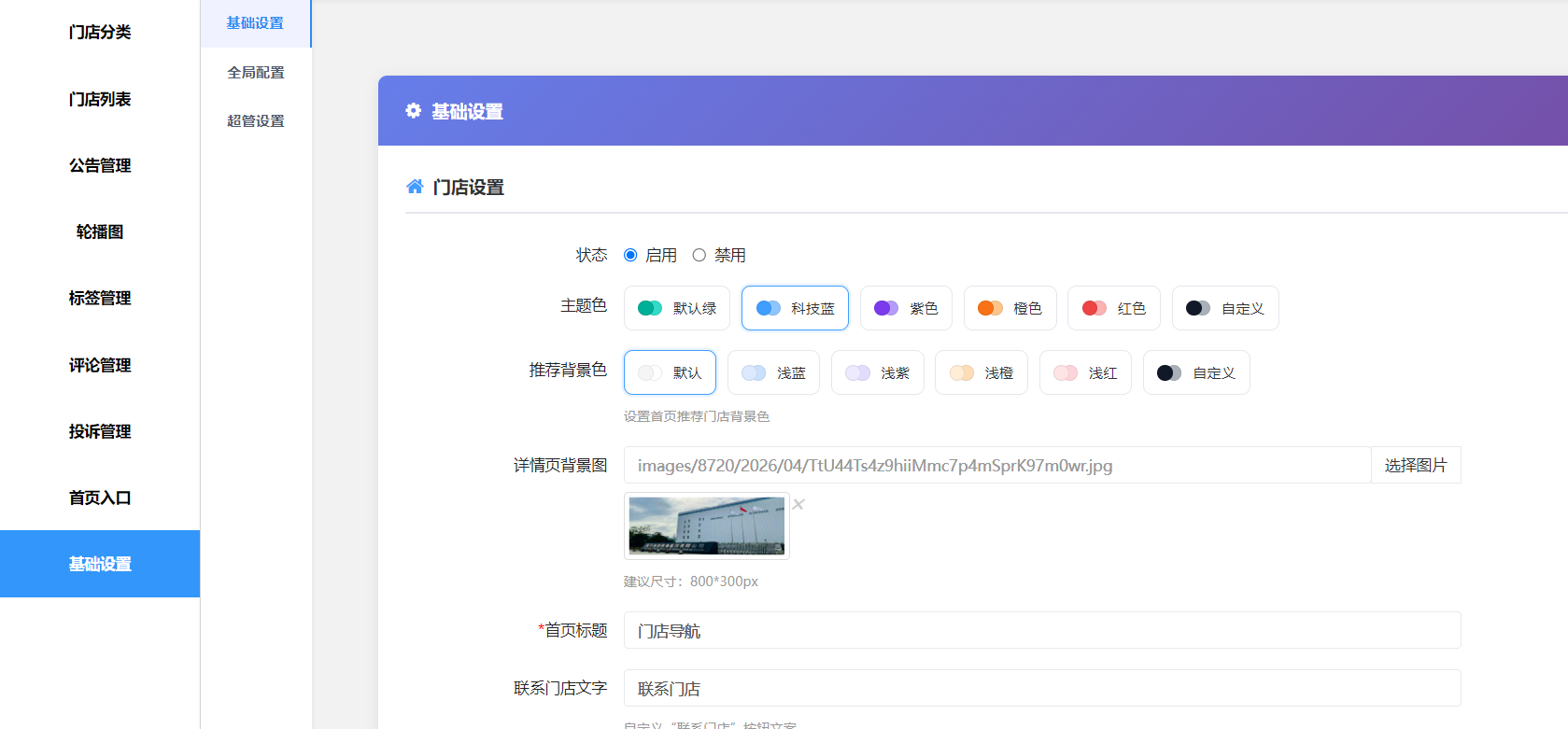This screenshot has height=729, width=1568.
Task: Go to 公告管理 in the sidebar
Action: (100, 165)
